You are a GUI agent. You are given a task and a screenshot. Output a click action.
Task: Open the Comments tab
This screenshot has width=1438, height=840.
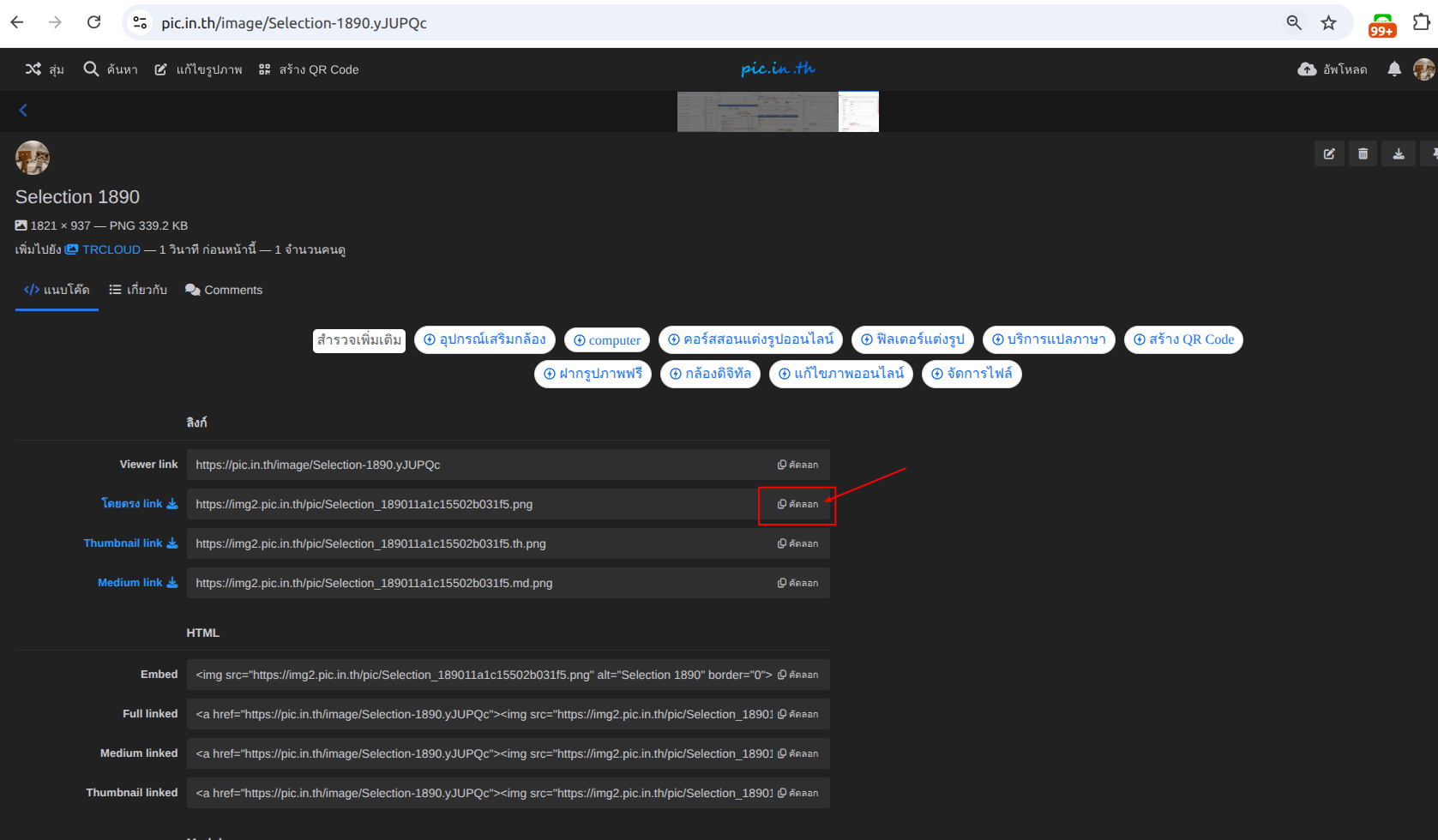(x=224, y=290)
